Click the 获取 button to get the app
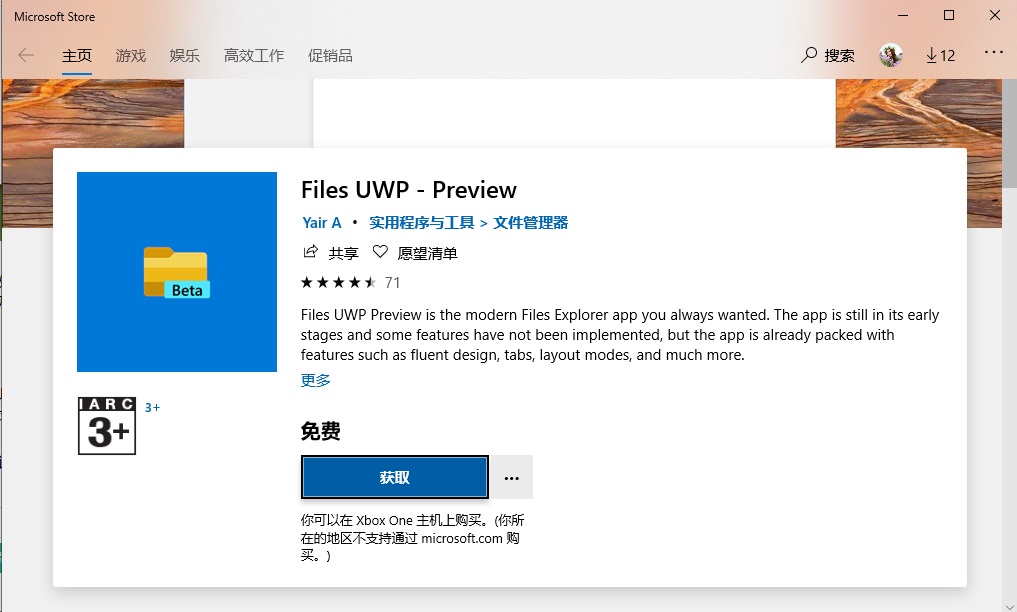 pos(394,477)
